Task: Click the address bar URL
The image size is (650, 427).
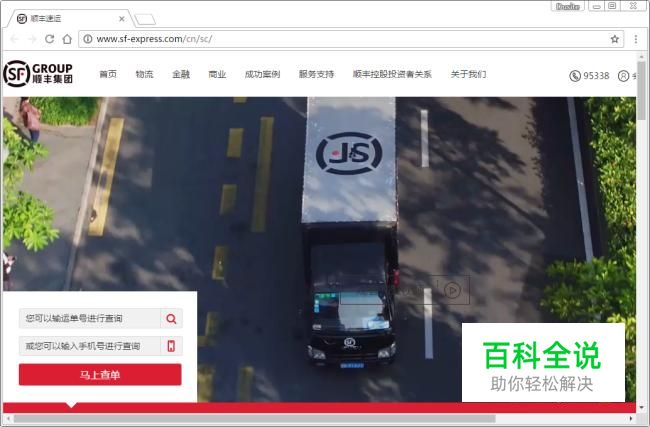Action: pos(154,39)
